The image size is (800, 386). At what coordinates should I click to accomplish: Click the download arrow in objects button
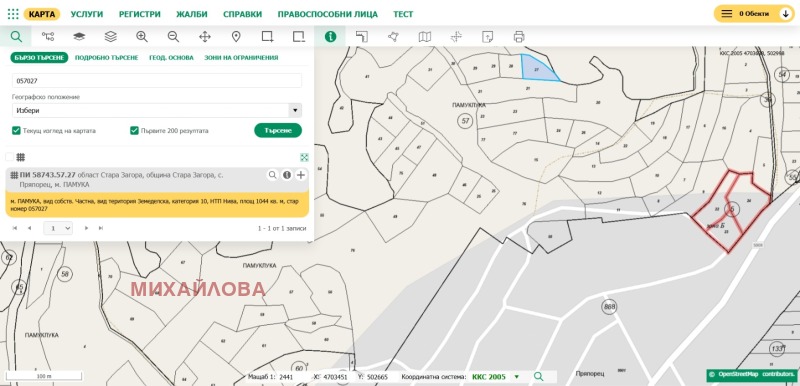(x=786, y=14)
